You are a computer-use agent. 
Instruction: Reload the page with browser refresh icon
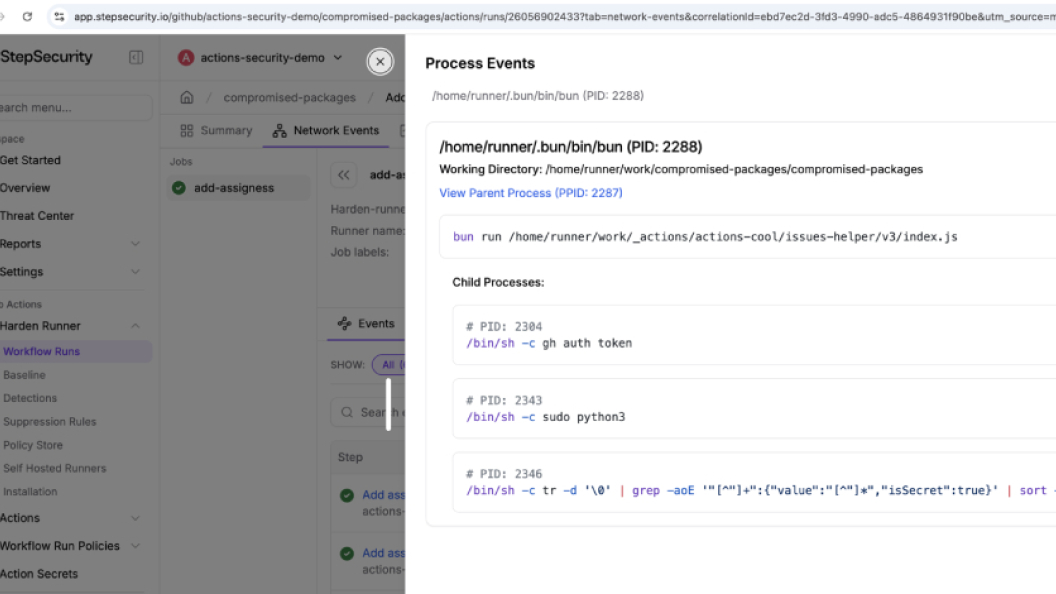(27, 16)
